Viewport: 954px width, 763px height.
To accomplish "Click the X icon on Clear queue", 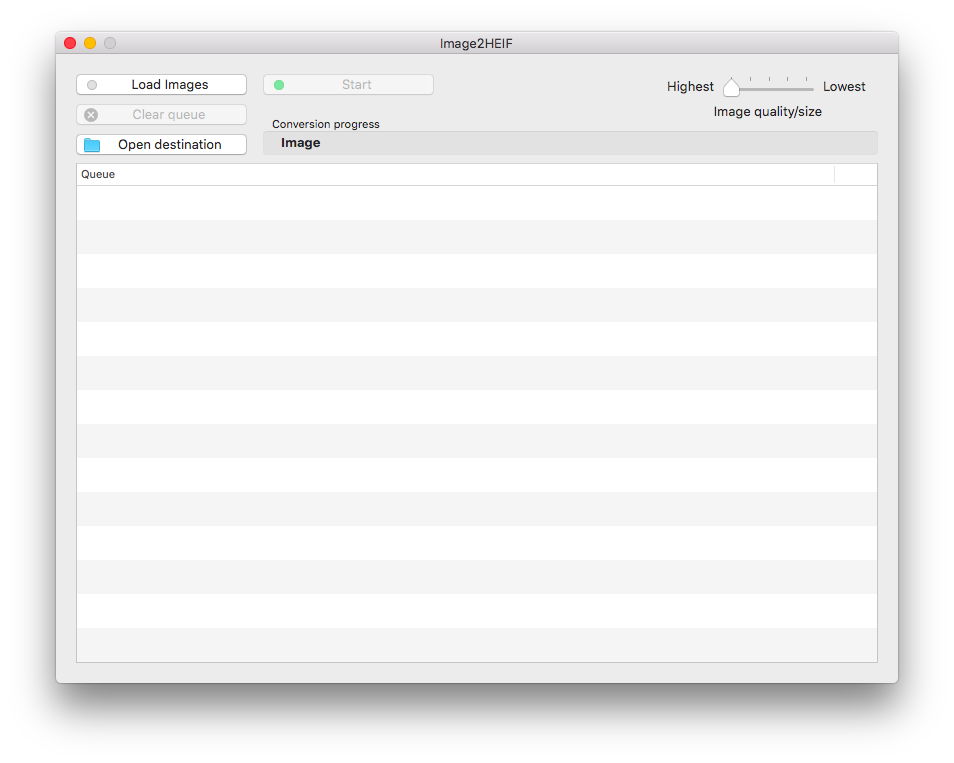I will point(92,115).
